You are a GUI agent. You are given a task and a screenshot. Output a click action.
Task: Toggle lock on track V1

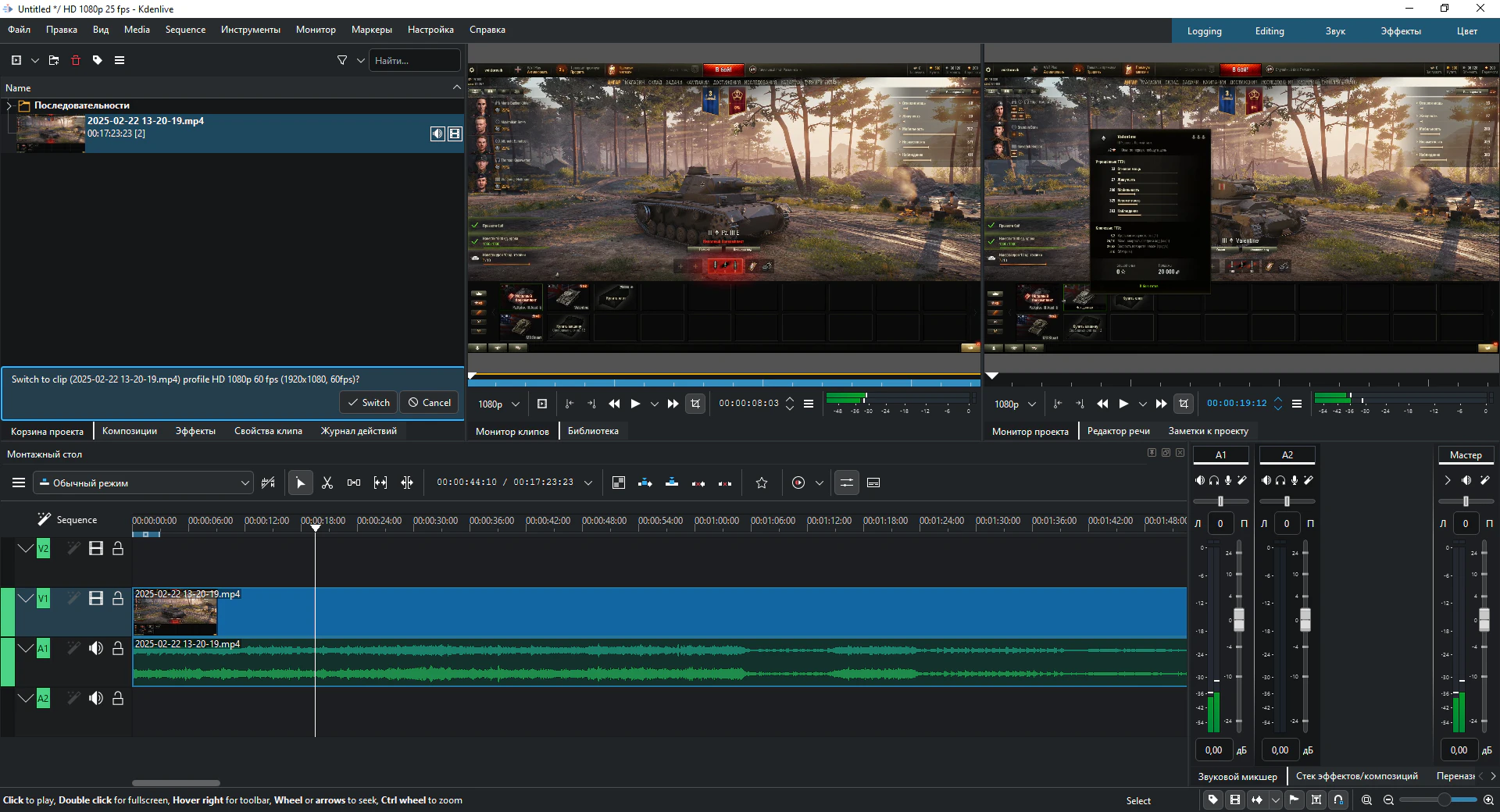point(118,599)
